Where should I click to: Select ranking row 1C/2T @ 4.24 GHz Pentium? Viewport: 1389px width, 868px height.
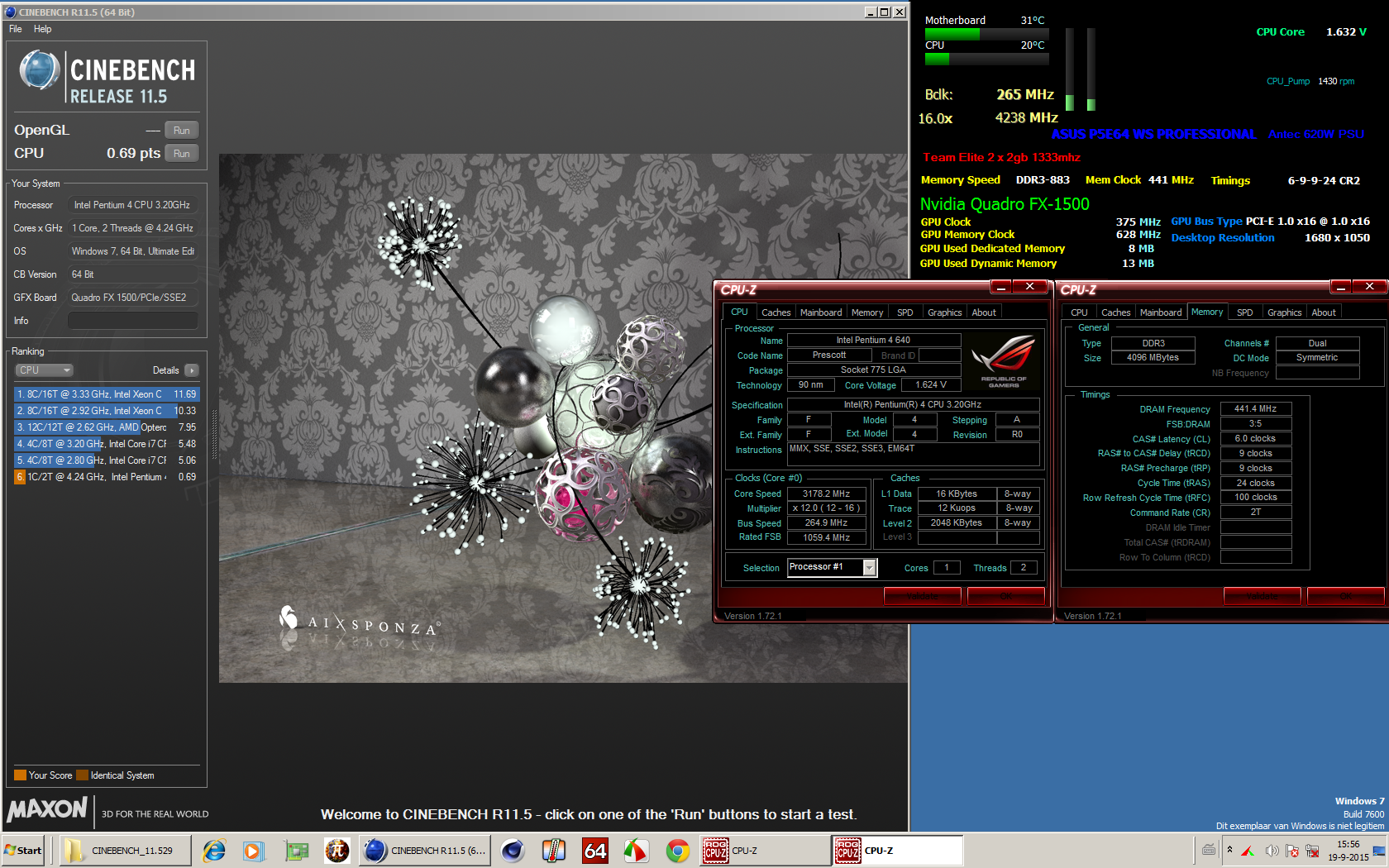pyautogui.click(x=107, y=477)
